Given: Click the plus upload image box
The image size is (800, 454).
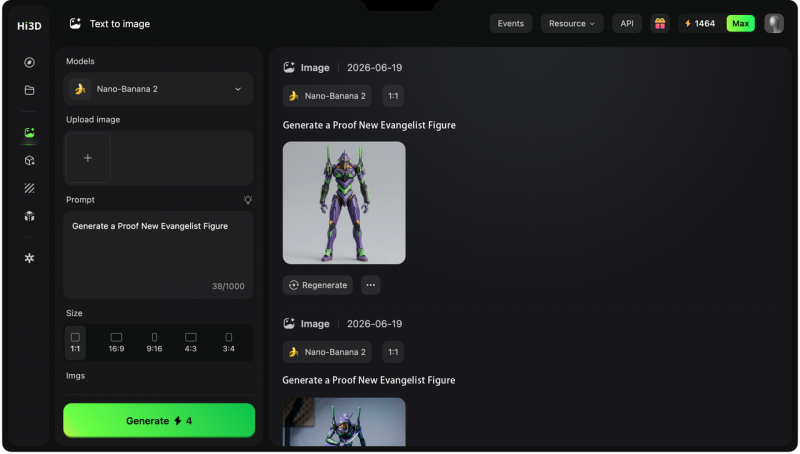Looking at the screenshot, I should 88,158.
